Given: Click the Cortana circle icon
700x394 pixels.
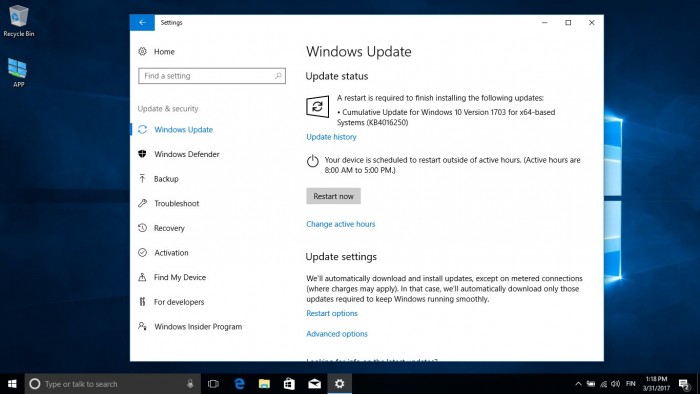Looking at the screenshot, I should pos(34,384).
